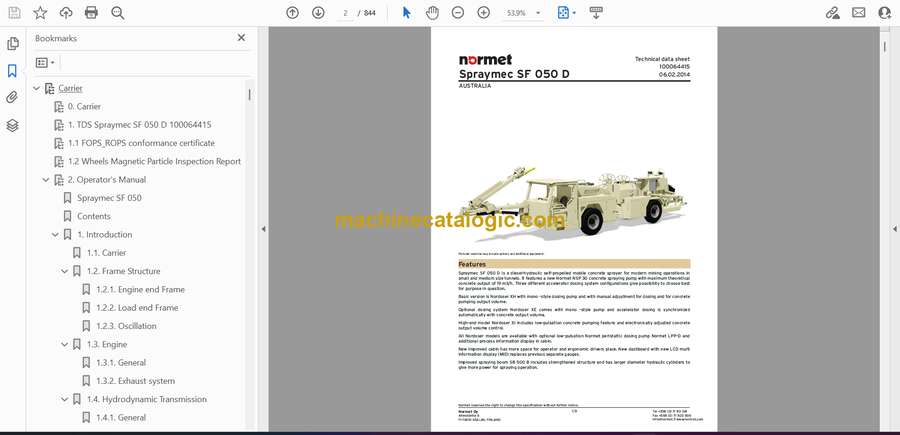The image size is (900, 435).
Task: Click the Features heading in the page
Action: [472, 264]
